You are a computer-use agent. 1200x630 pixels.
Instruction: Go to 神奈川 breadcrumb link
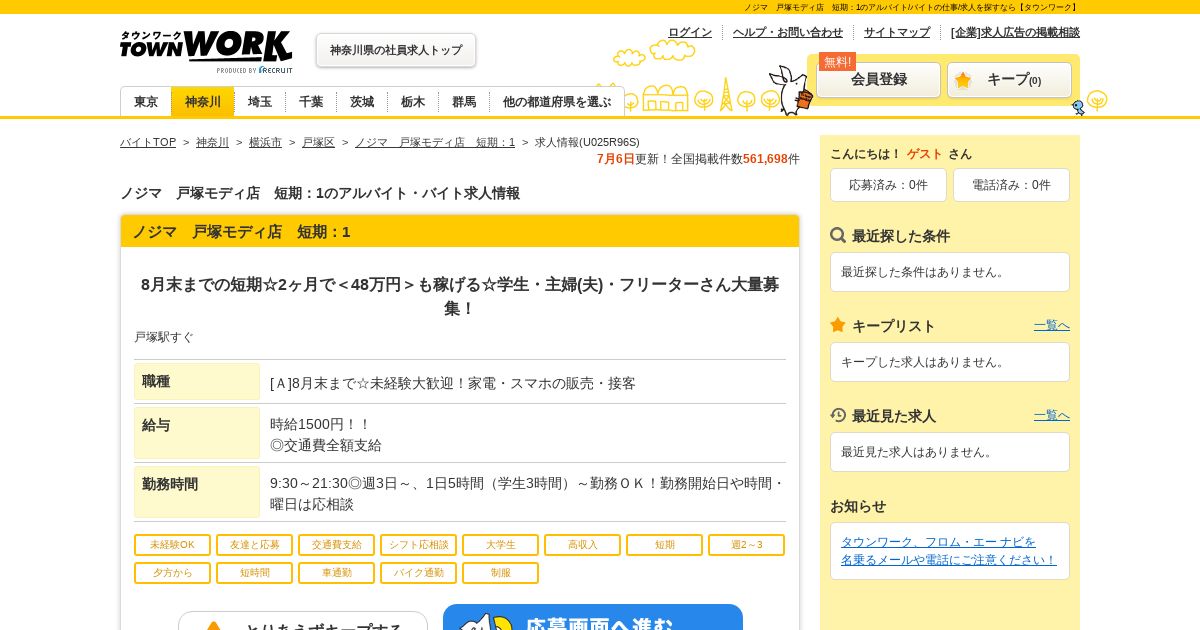coord(212,142)
